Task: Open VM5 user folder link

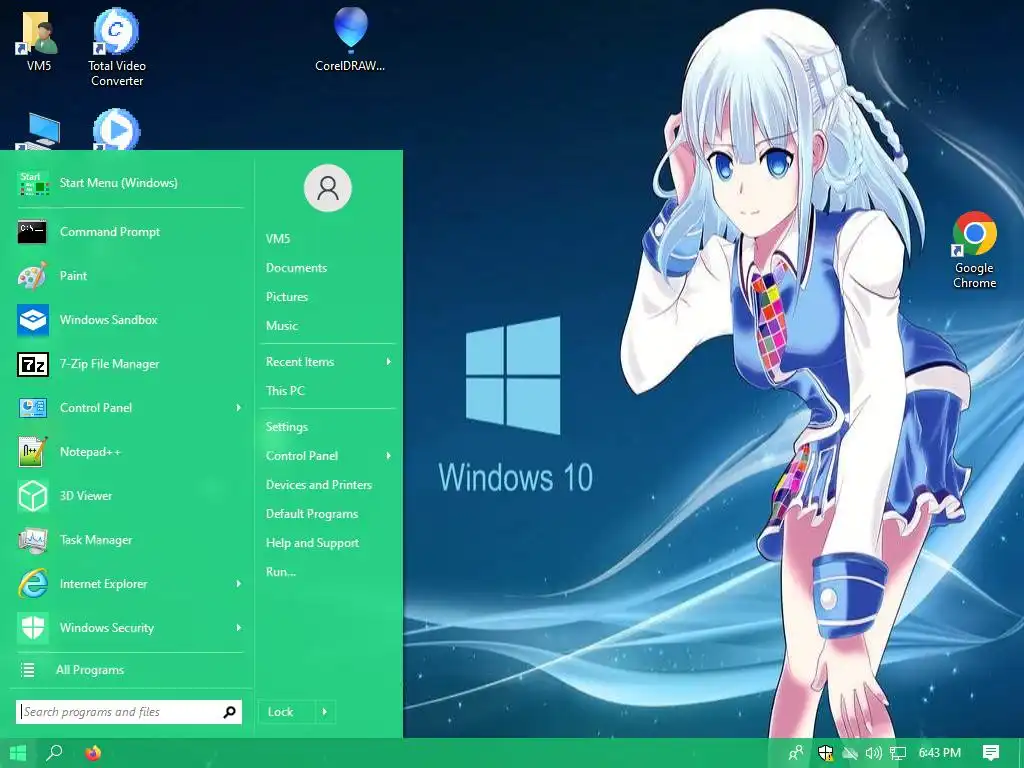Action: click(278, 239)
